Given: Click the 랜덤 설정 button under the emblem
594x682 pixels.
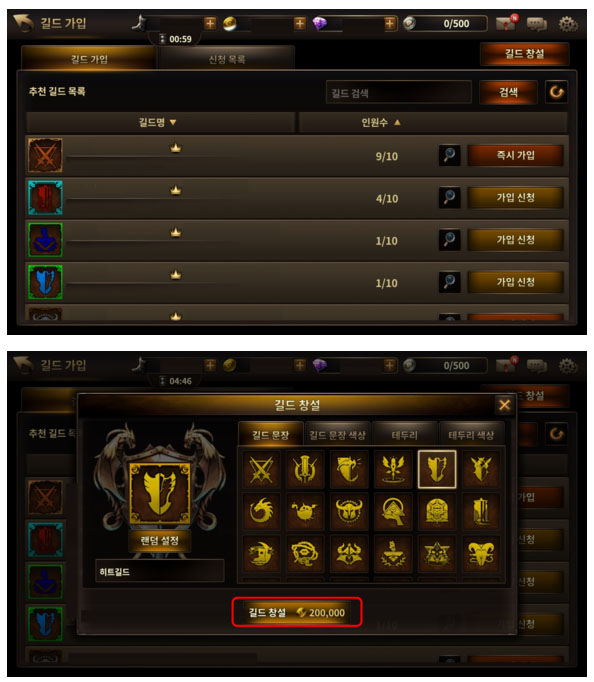Looking at the screenshot, I should click(x=160, y=541).
